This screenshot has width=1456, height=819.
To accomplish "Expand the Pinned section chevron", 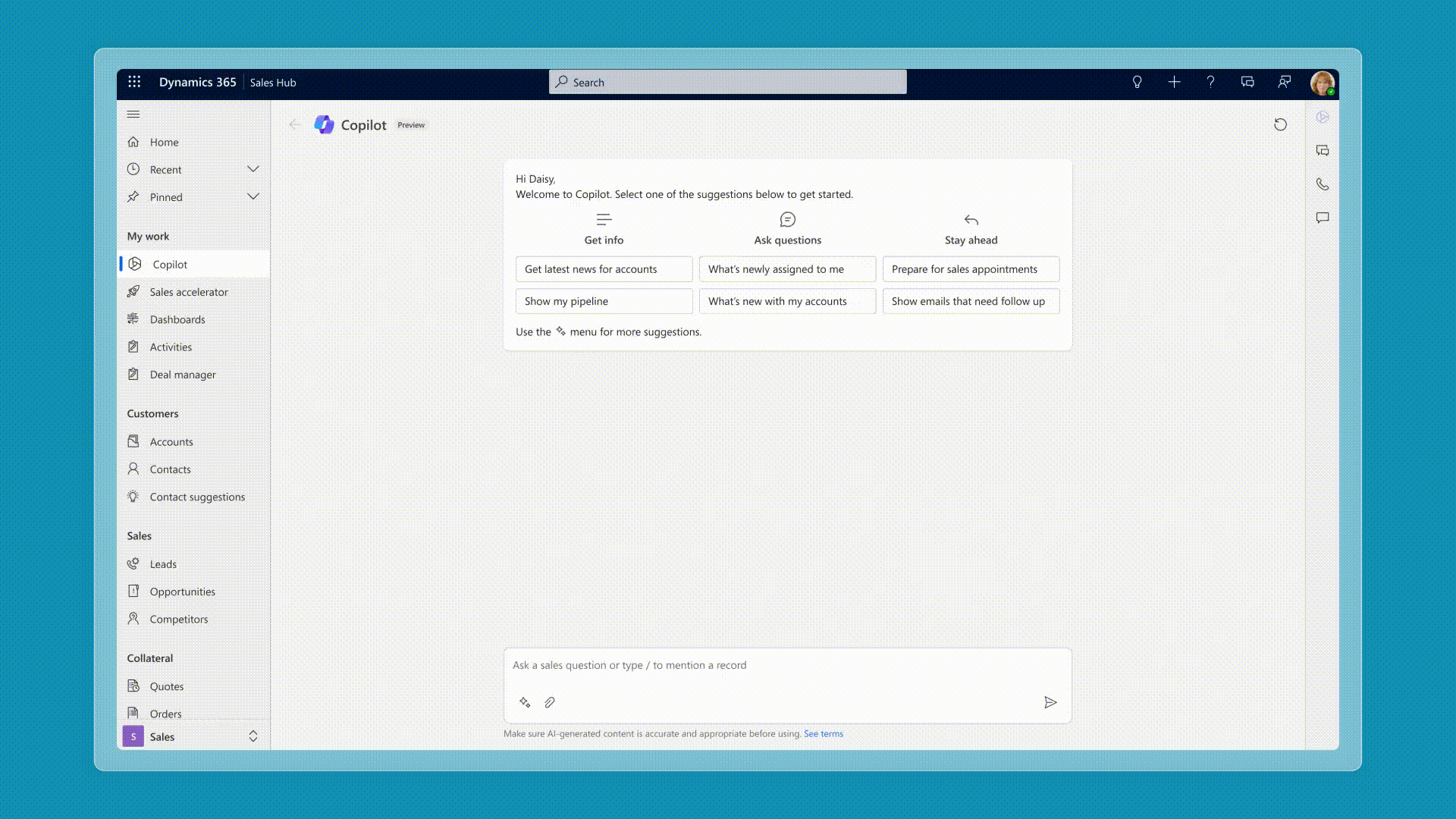I will click(x=253, y=196).
